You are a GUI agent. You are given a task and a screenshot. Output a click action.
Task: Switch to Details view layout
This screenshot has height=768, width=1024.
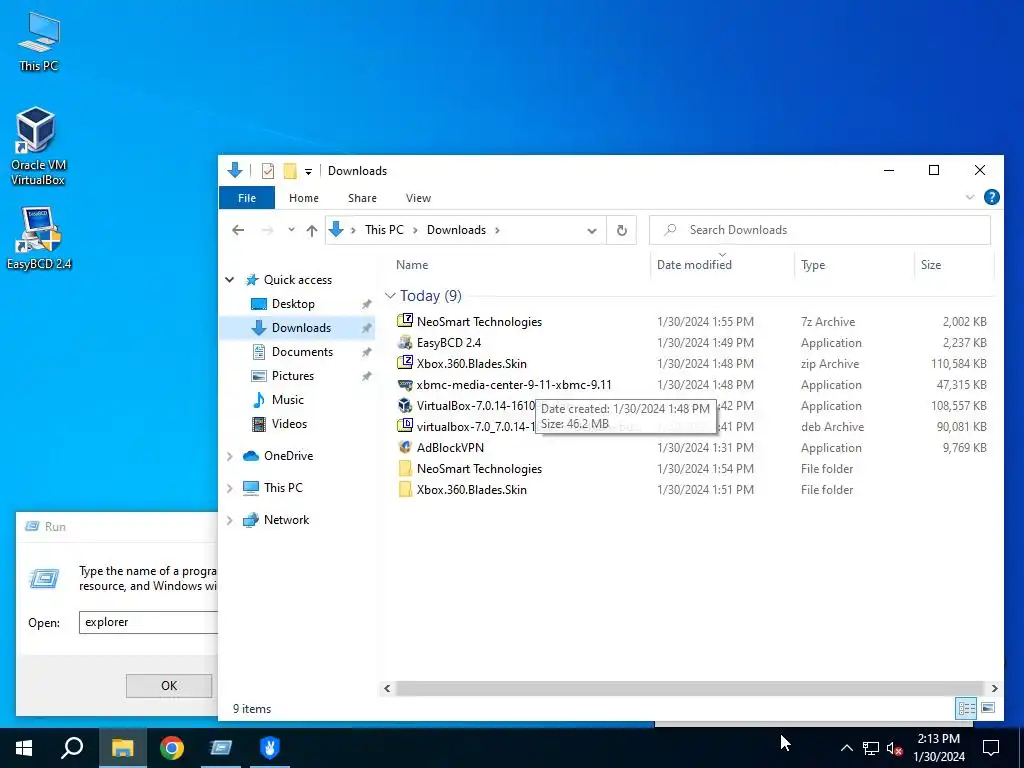point(967,708)
